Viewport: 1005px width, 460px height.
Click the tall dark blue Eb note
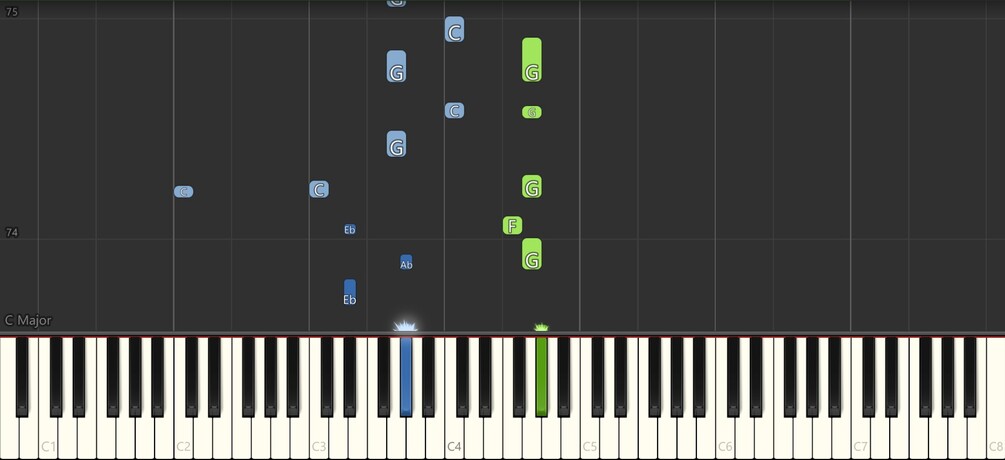pos(349,292)
